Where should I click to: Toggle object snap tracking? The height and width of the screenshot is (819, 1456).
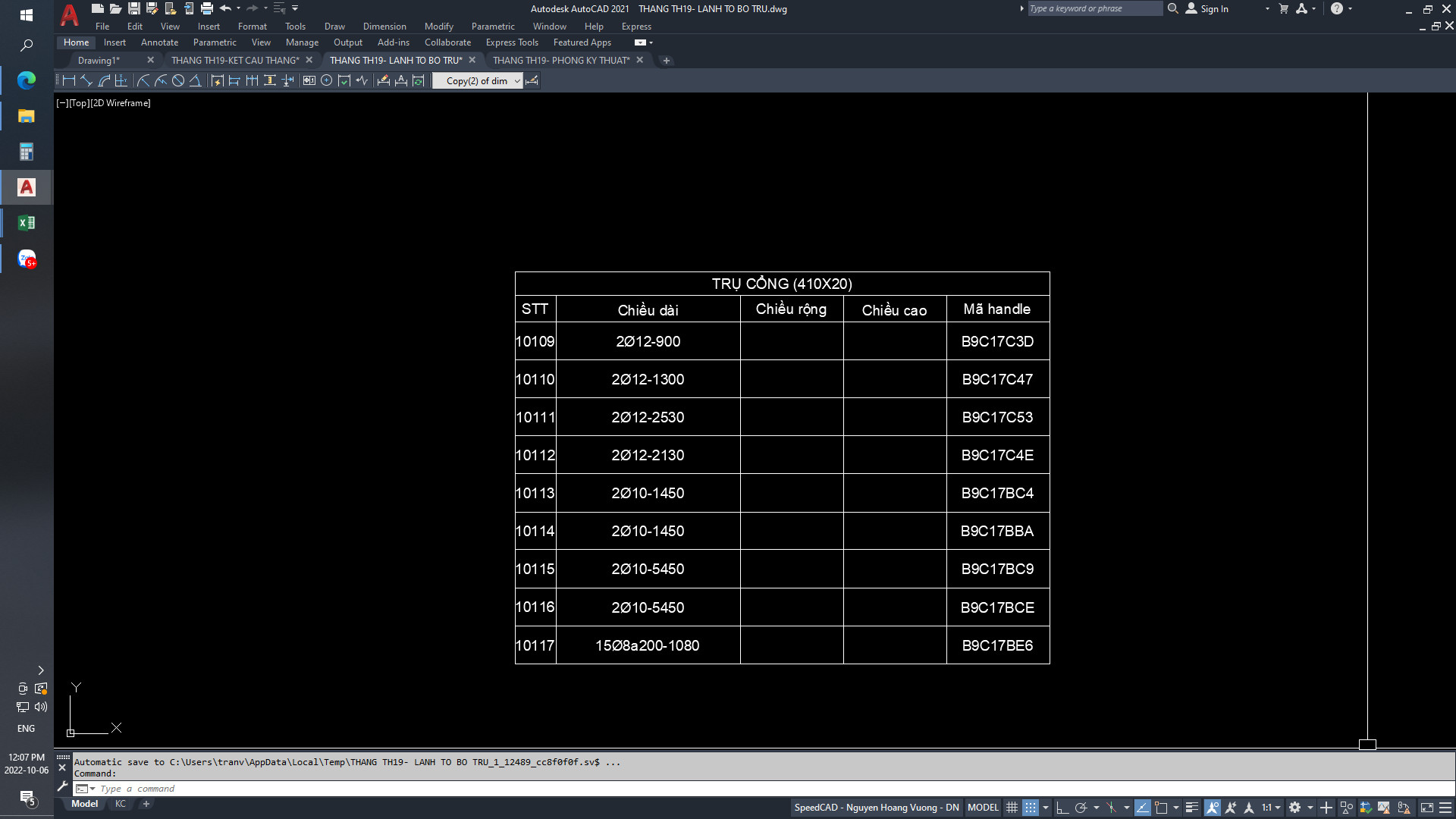(1142, 808)
